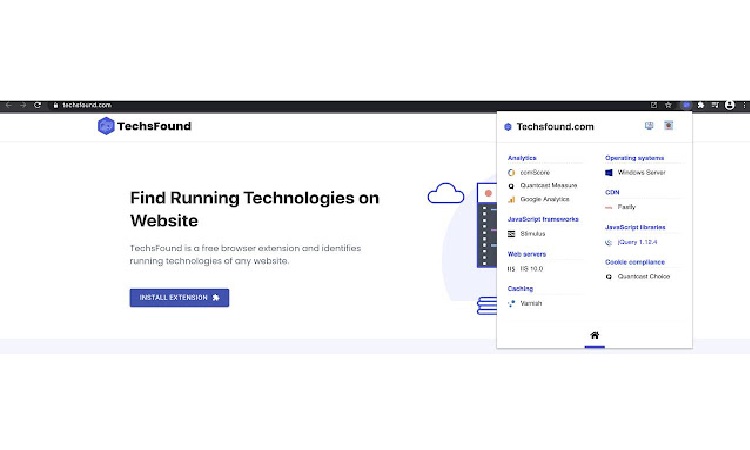The height and width of the screenshot is (450, 750).
Task: Select the Quantcast Measure entry
Action: point(549,186)
